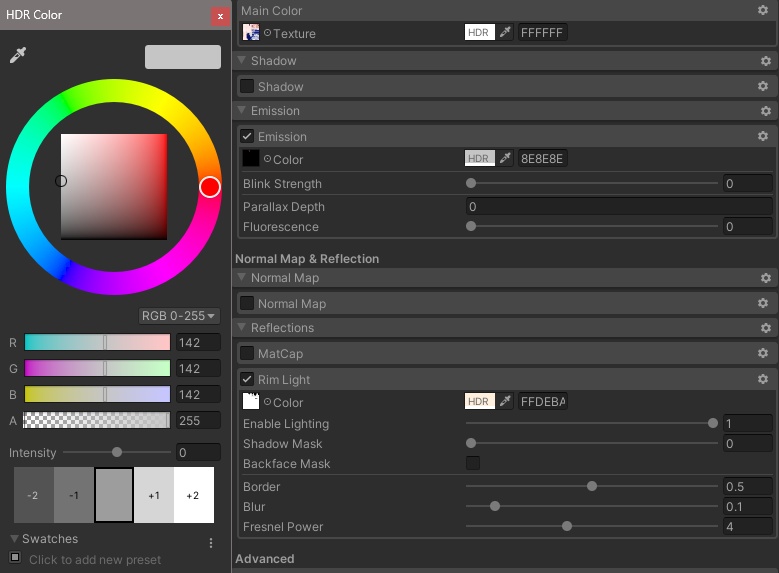Open Rim Light HDR color field

click(479, 401)
